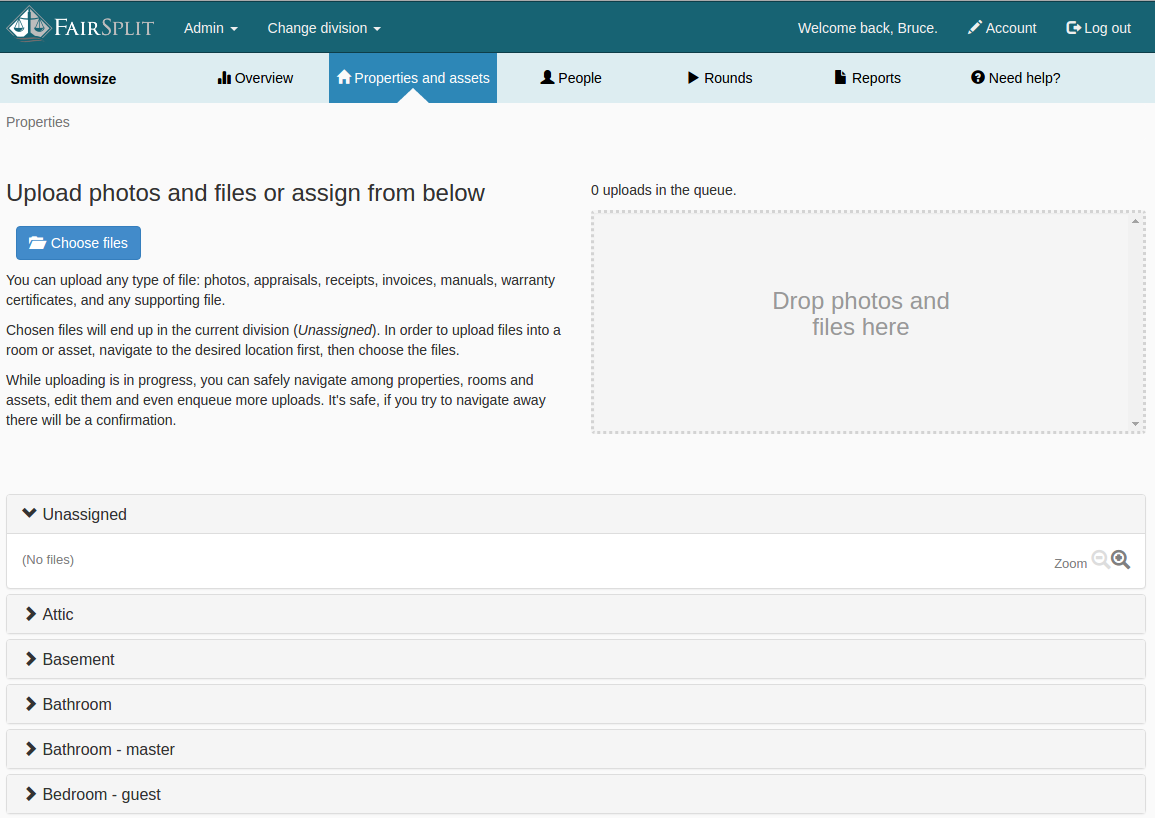
Task: Expand the Bathroom - master section
Action: (x=108, y=749)
